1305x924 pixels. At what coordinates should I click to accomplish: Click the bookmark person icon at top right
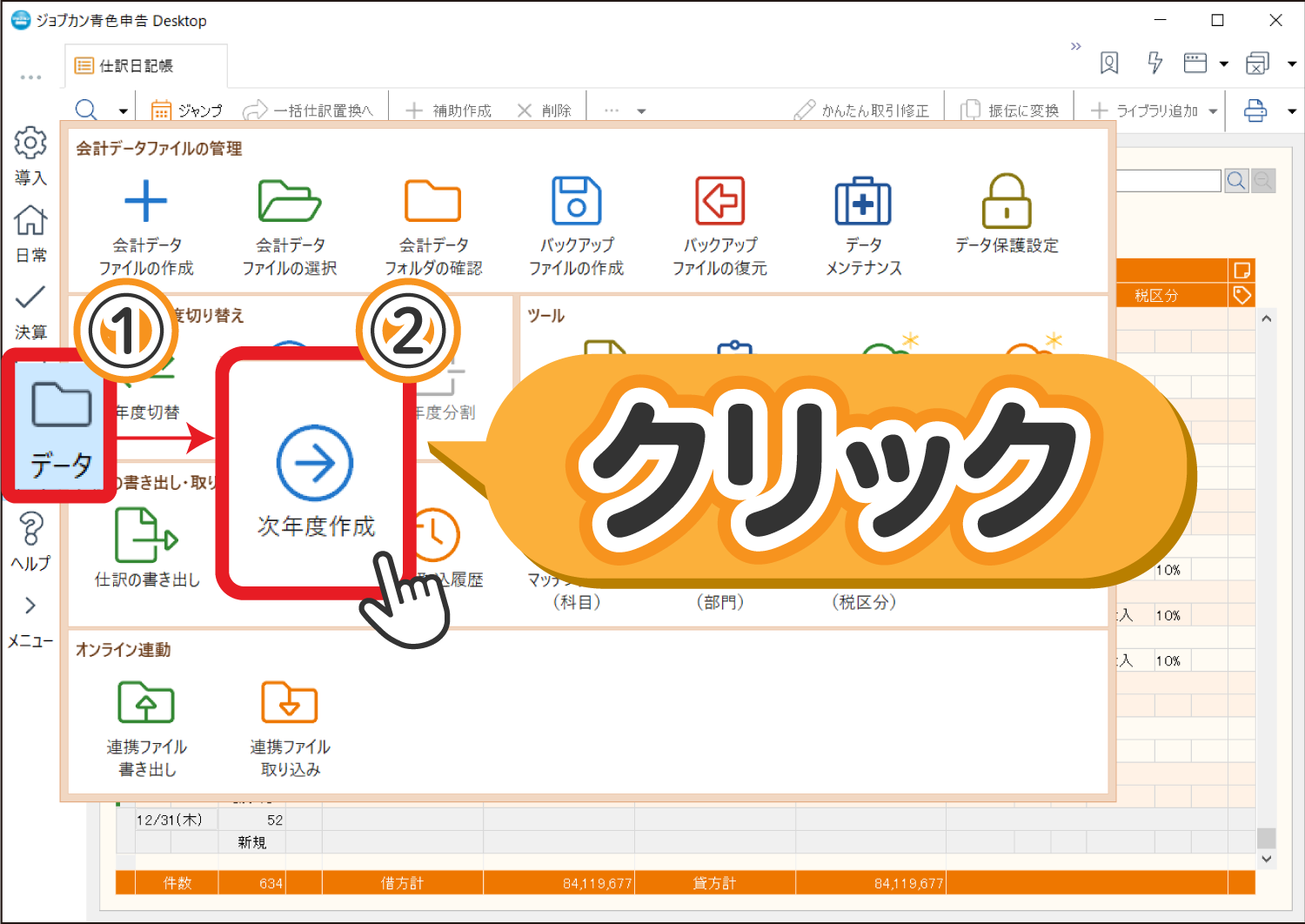pyautogui.click(x=1109, y=63)
